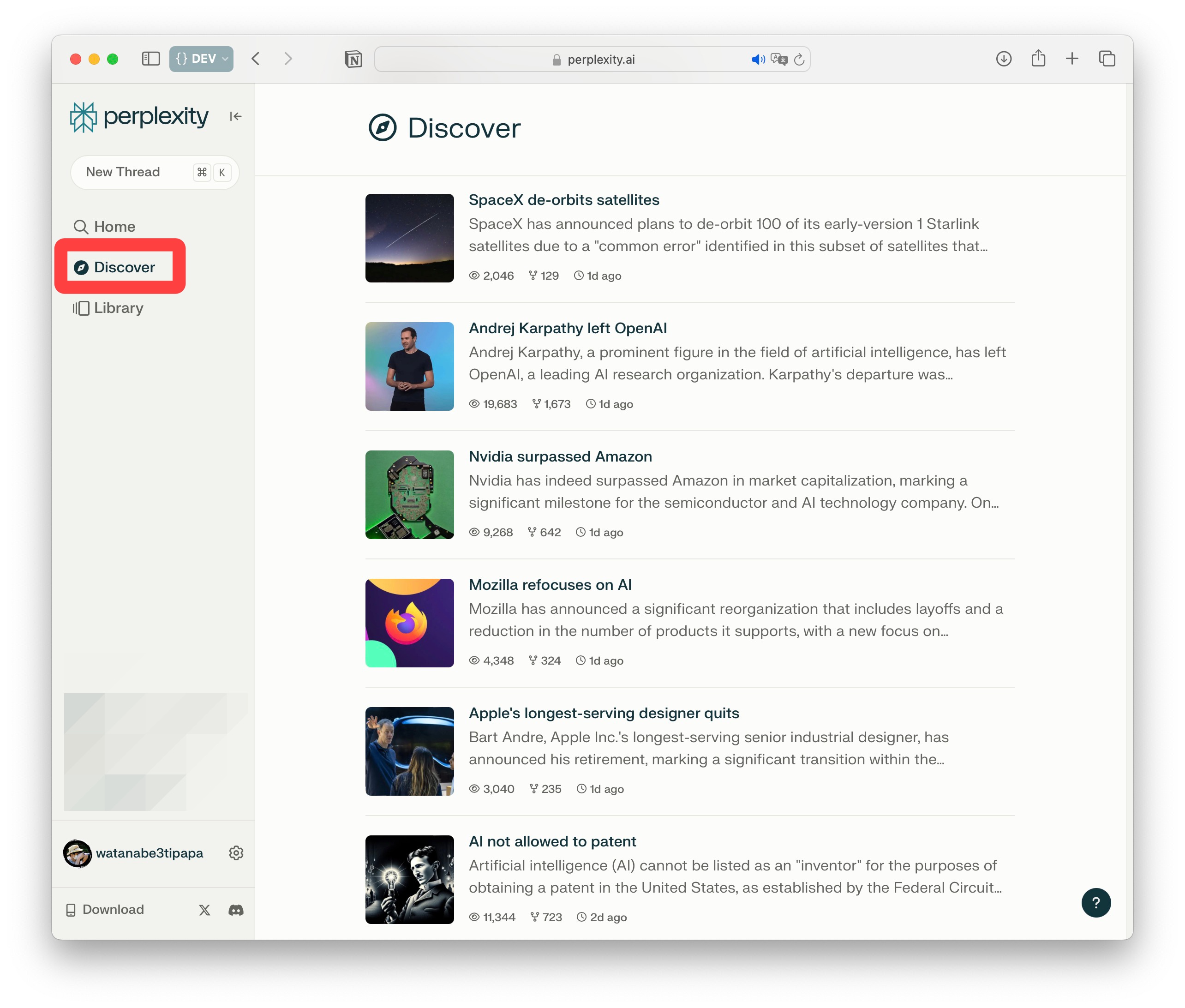Screen dimensions: 1185x1008
Task: Open the Nvidia surpassed Amazon article
Action: click(x=560, y=456)
